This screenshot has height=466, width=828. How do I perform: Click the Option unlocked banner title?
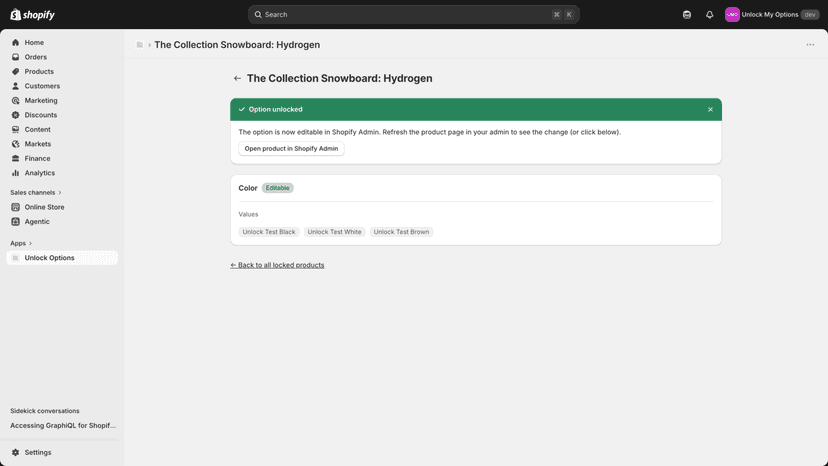coord(276,109)
